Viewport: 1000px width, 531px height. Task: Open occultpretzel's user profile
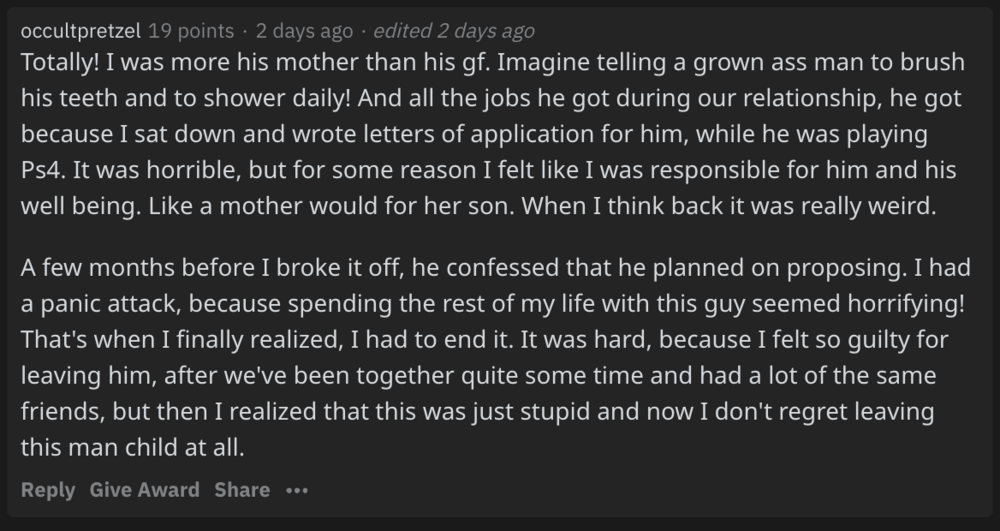coord(81,31)
